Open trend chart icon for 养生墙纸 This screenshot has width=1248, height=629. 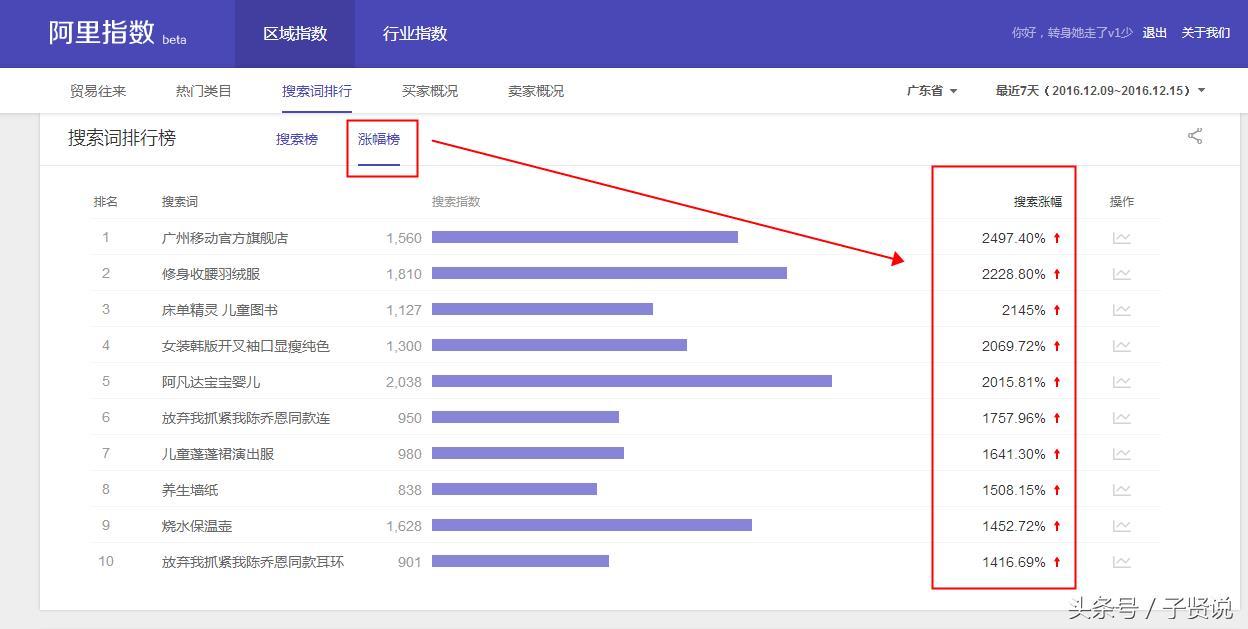click(1122, 490)
